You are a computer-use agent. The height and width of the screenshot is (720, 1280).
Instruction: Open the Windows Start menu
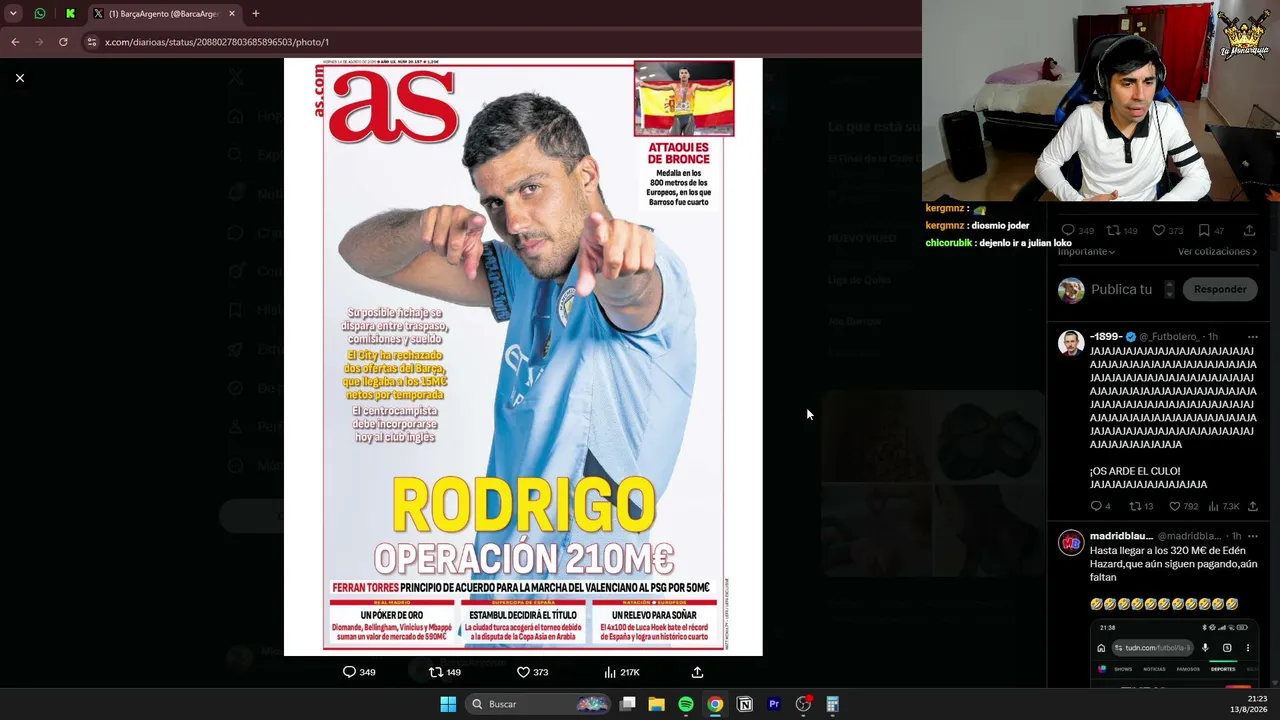(448, 704)
